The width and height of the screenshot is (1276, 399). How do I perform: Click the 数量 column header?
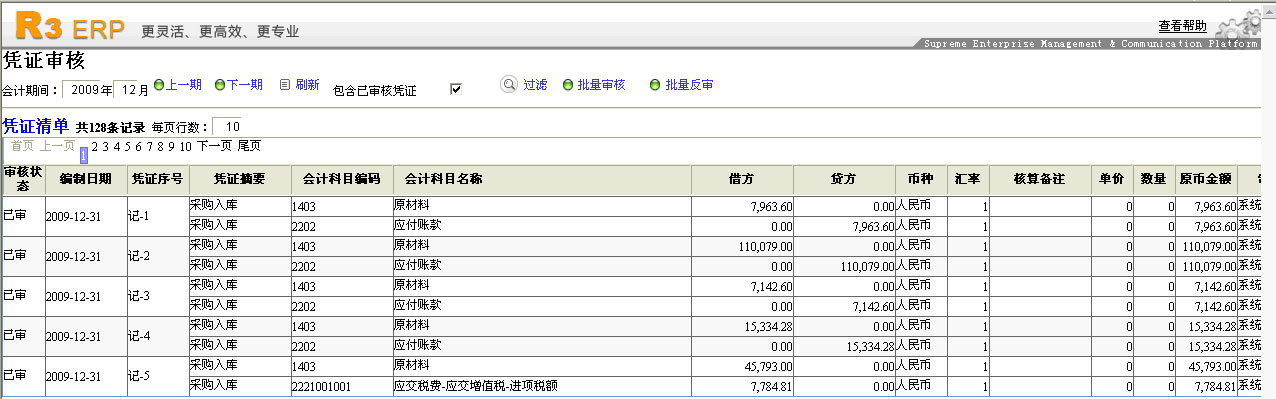1154,180
